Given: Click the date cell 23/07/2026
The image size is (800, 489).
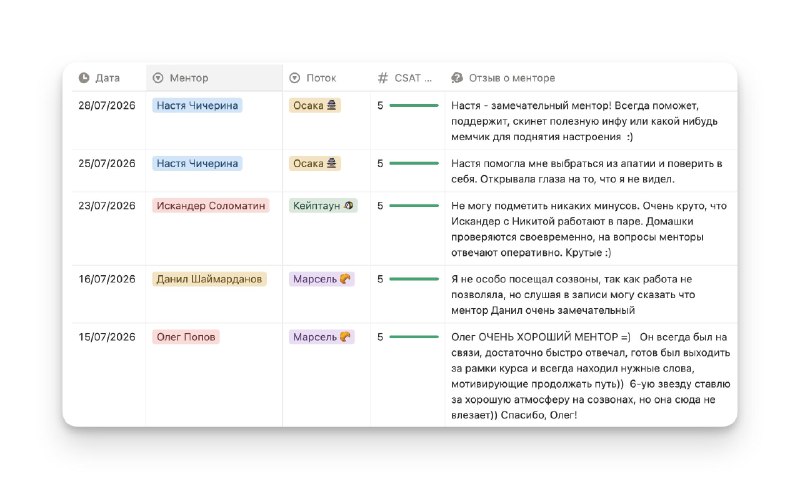Looking at the screenshot, I should pyautogui.click(x=107, y=205).
